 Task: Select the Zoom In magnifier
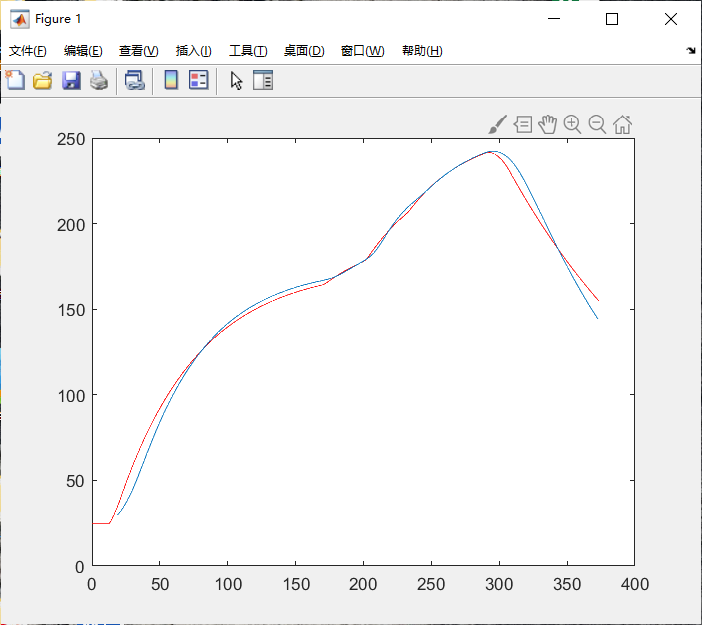click(572, 124)
